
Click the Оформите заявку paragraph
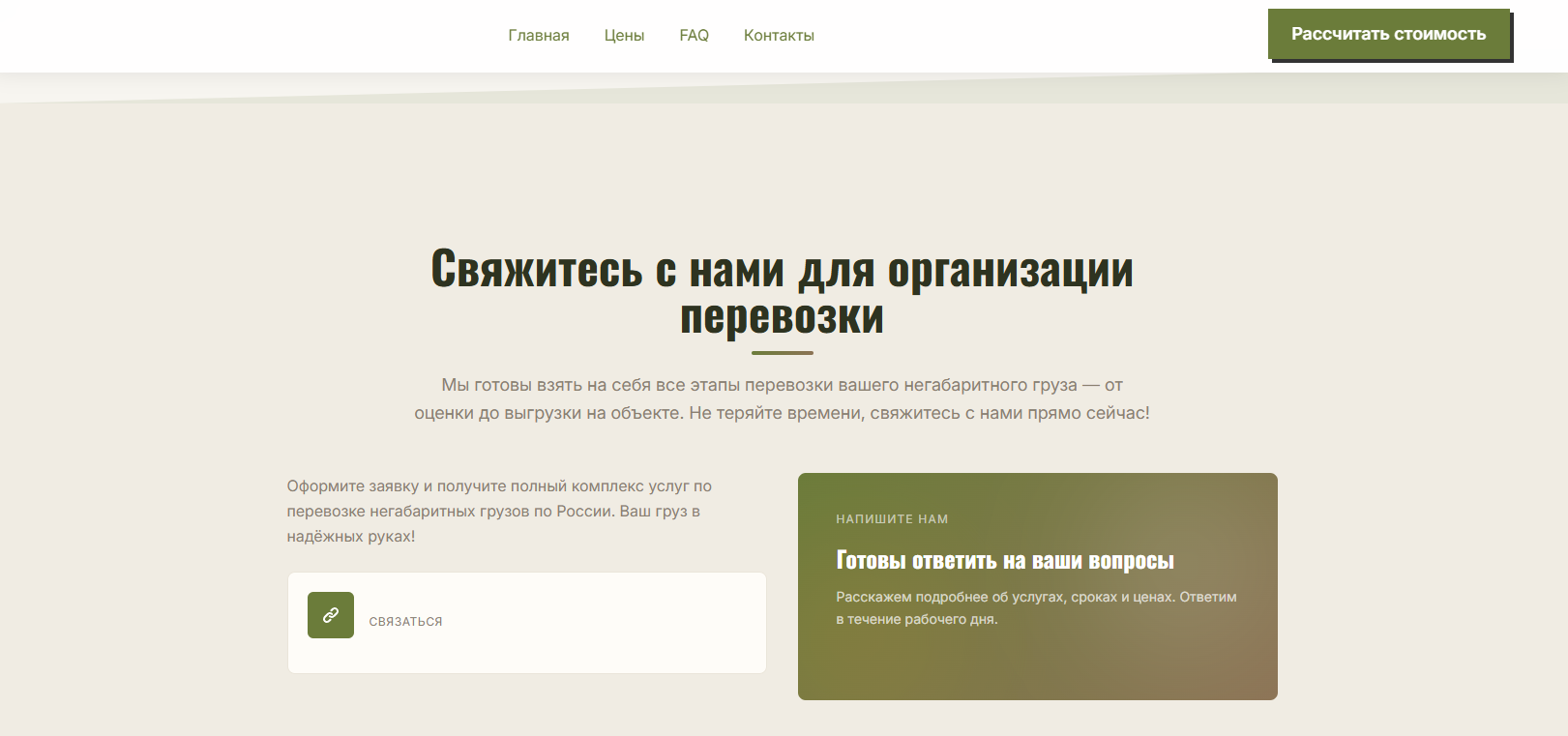(498, 486)
